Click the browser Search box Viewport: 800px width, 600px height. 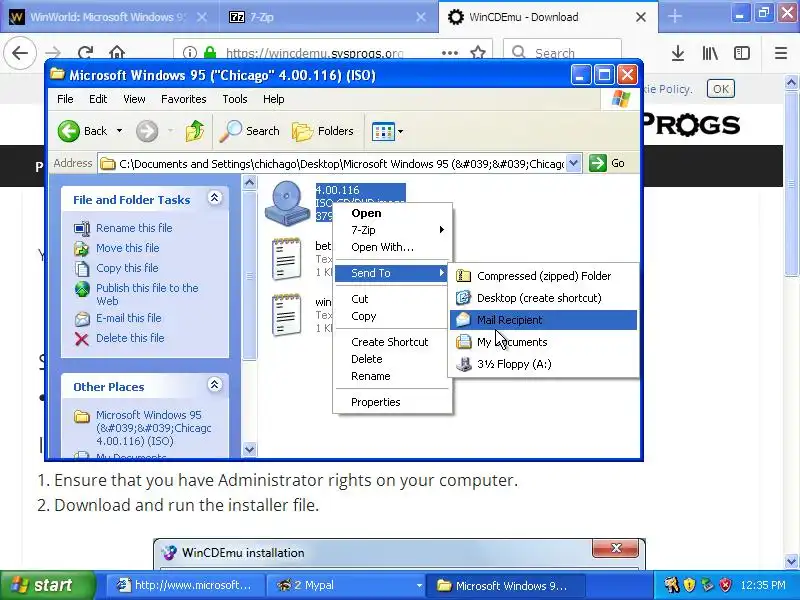pos(562,53)
